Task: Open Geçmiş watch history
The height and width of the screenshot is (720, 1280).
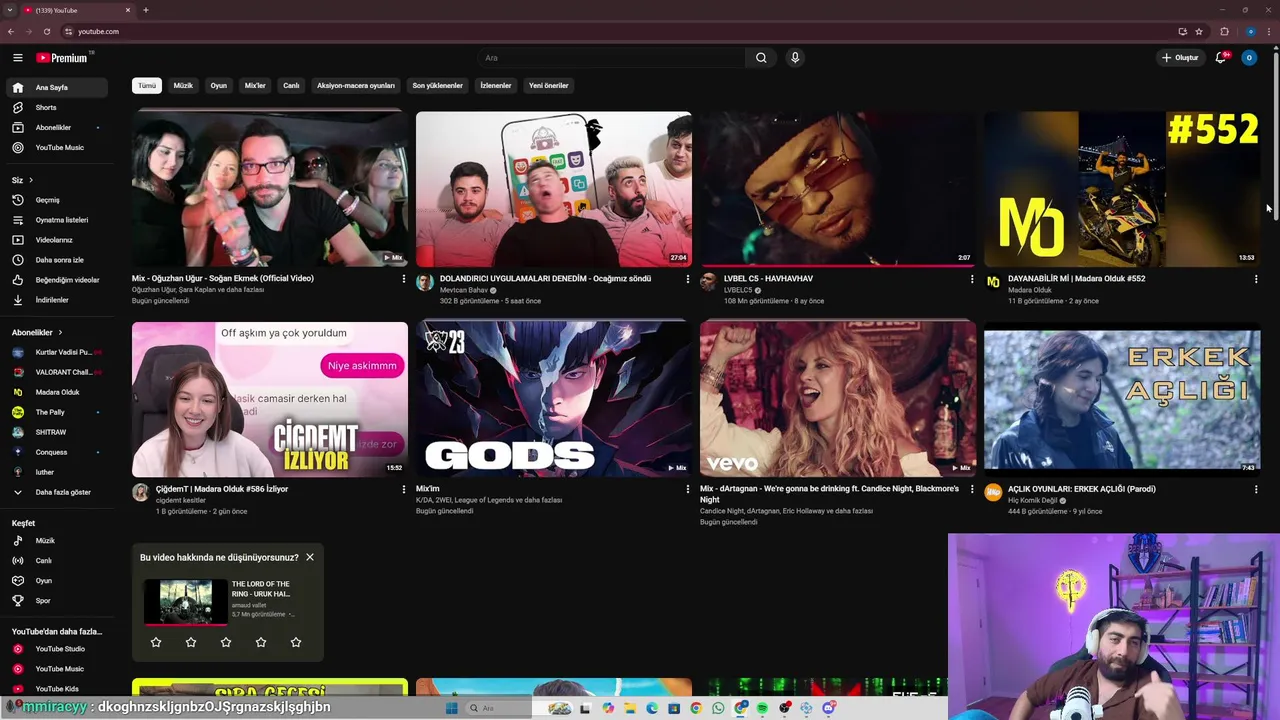Action: pos(56,200)
